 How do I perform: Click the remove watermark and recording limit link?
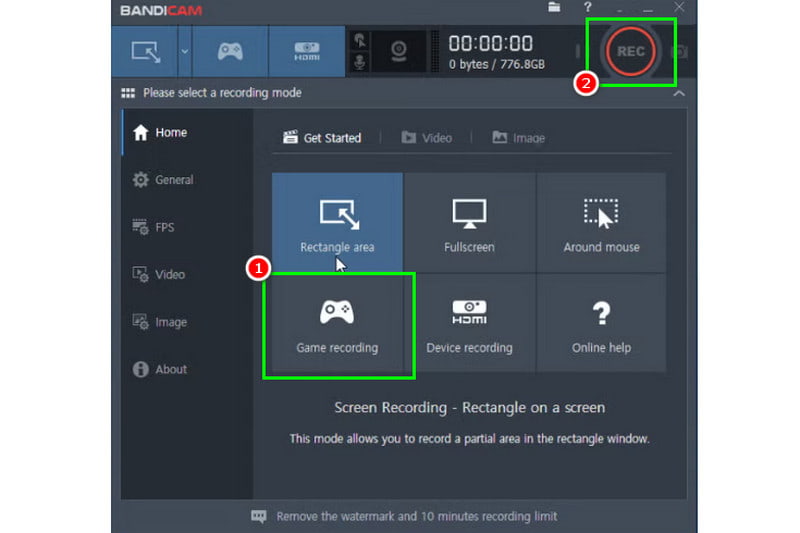pos(417,516)
